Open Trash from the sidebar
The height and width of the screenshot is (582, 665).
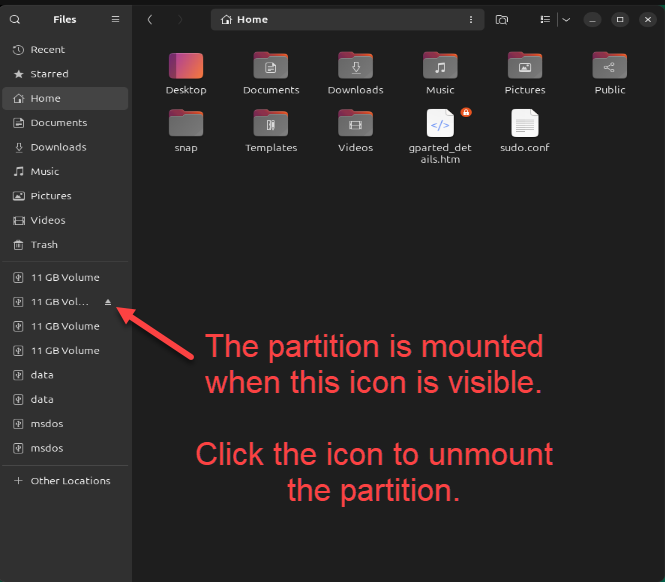pyautogui.click(x=44, y=245)
